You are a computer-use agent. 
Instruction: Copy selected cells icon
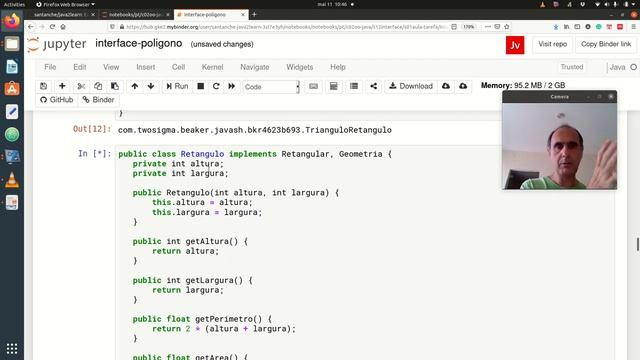[x=98, y=86]
